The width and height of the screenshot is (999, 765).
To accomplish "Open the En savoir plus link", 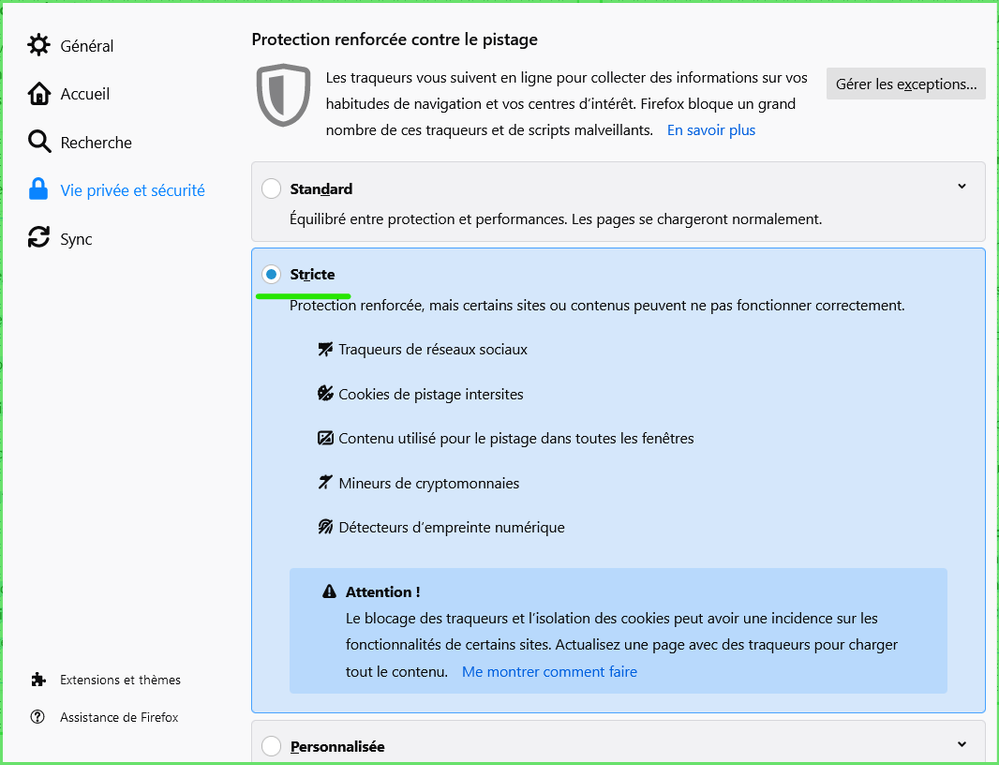I will pos(711,130).
